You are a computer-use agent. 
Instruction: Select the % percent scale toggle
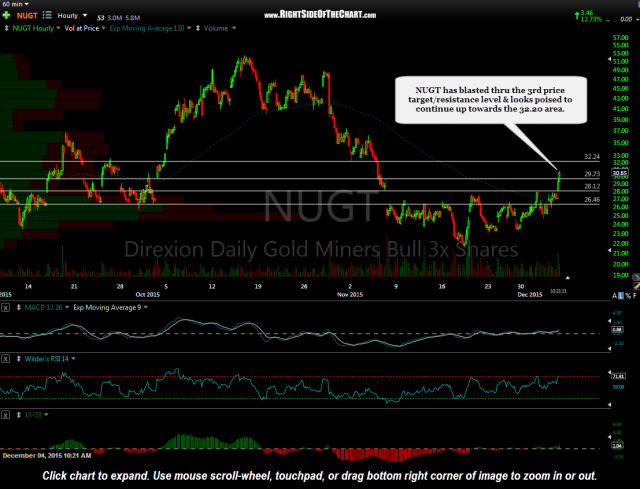tap(628, 296)
